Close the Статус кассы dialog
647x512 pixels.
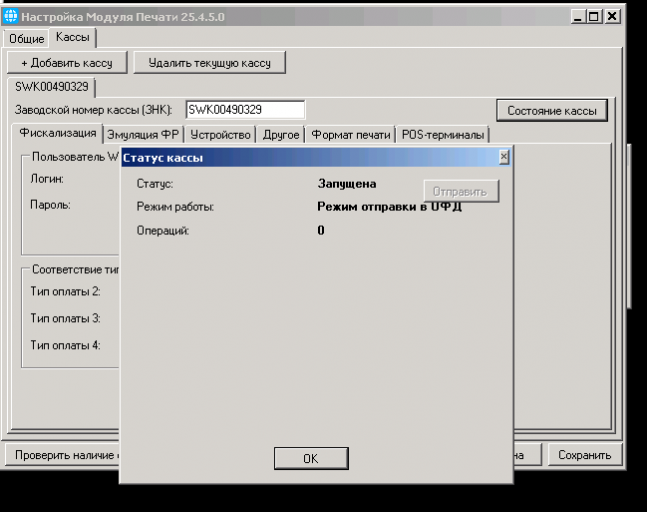tap(504, 157)
